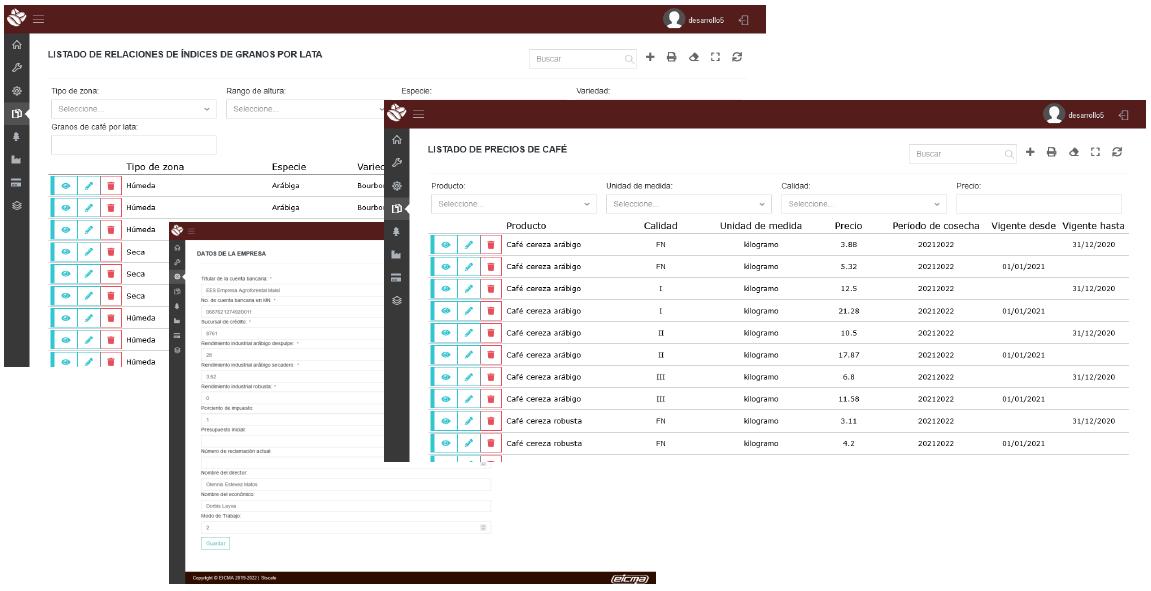View the Café cereza robusta row priced 3.11

pos(446,421)
